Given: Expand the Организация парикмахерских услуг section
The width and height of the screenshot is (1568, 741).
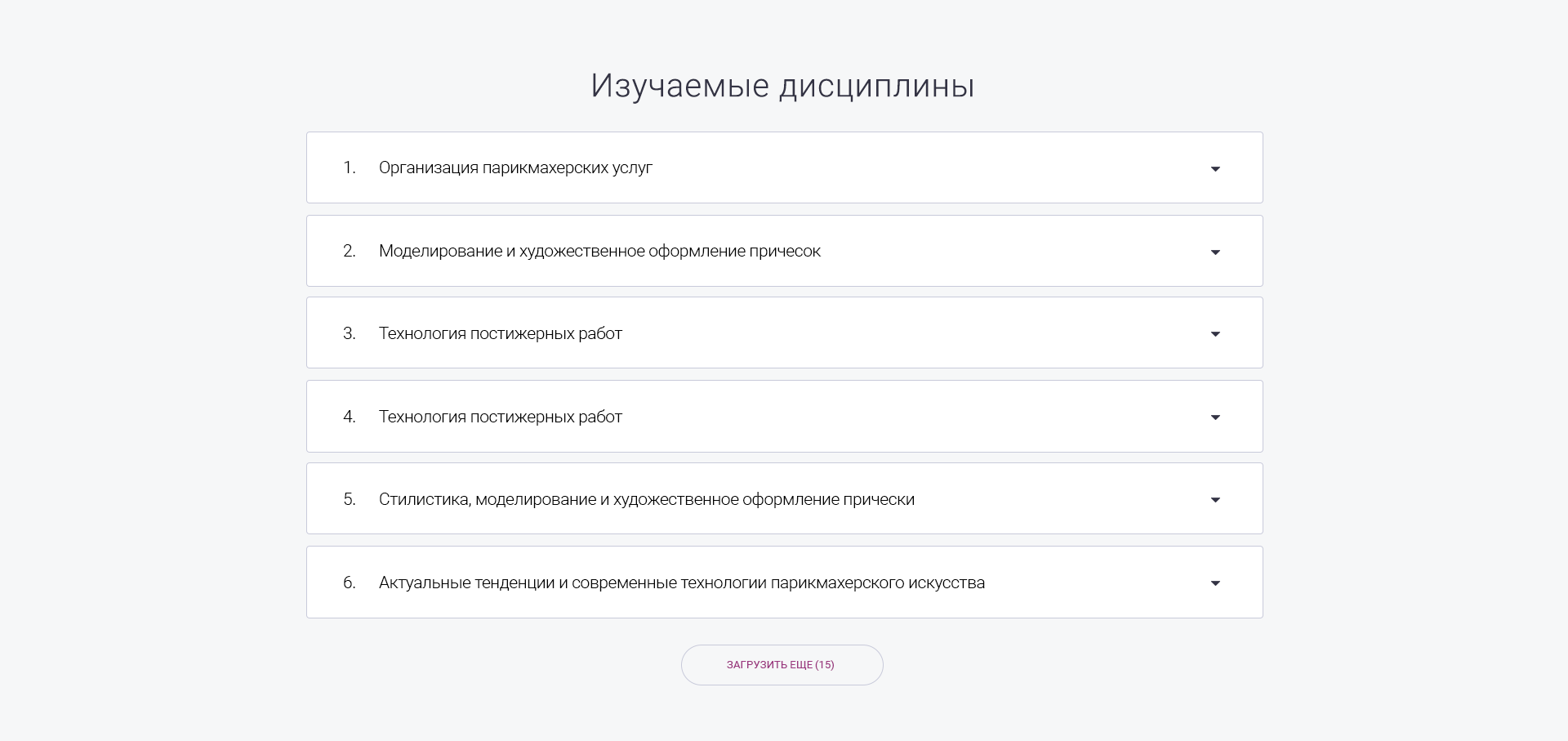Looking at the screenshot, I should pos(515,167).
